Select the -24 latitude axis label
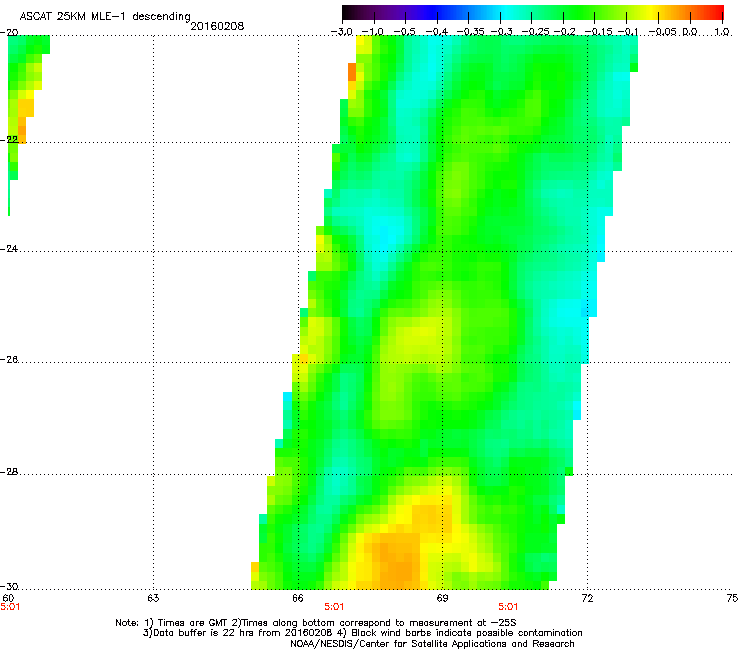740x650 pixels. click(9, 248)
